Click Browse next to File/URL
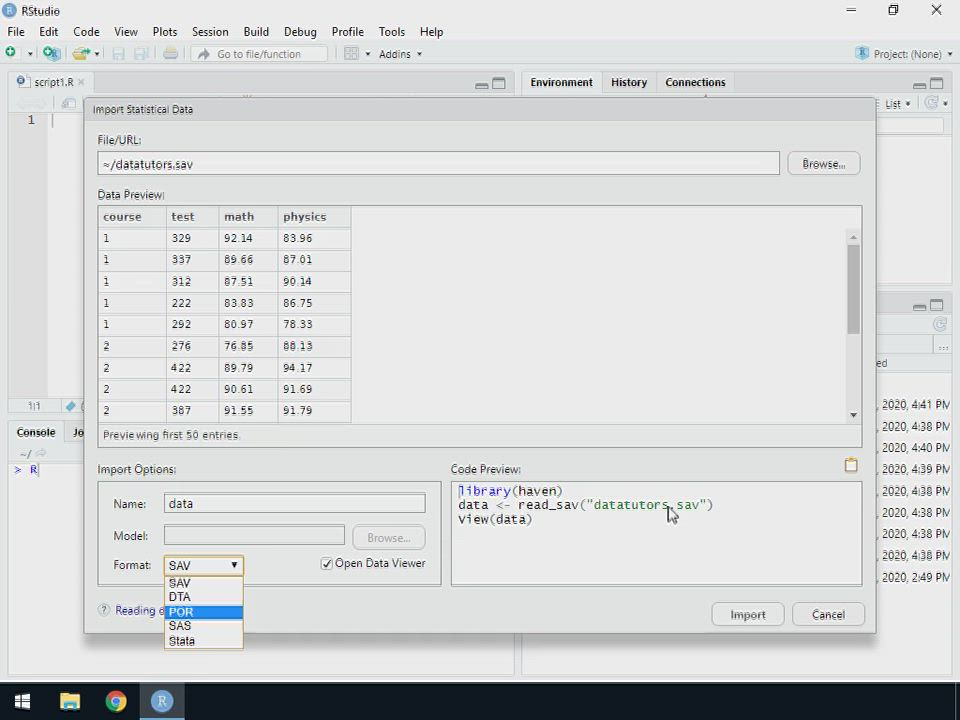960x720 pixels. tap(823, 164)
